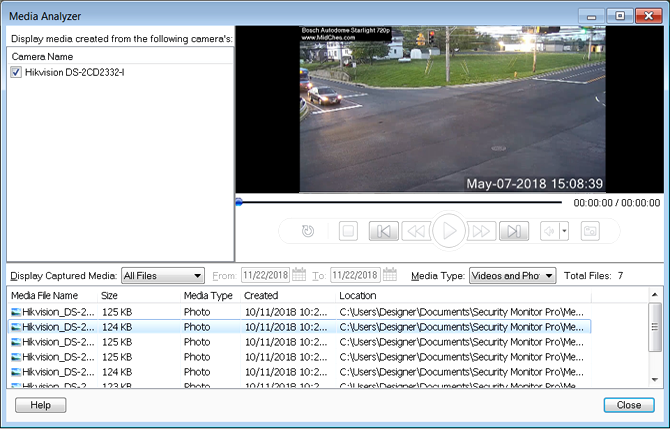Open the Media Type dropdown
This screenshot has width=670, height=429.
point(548,275)
